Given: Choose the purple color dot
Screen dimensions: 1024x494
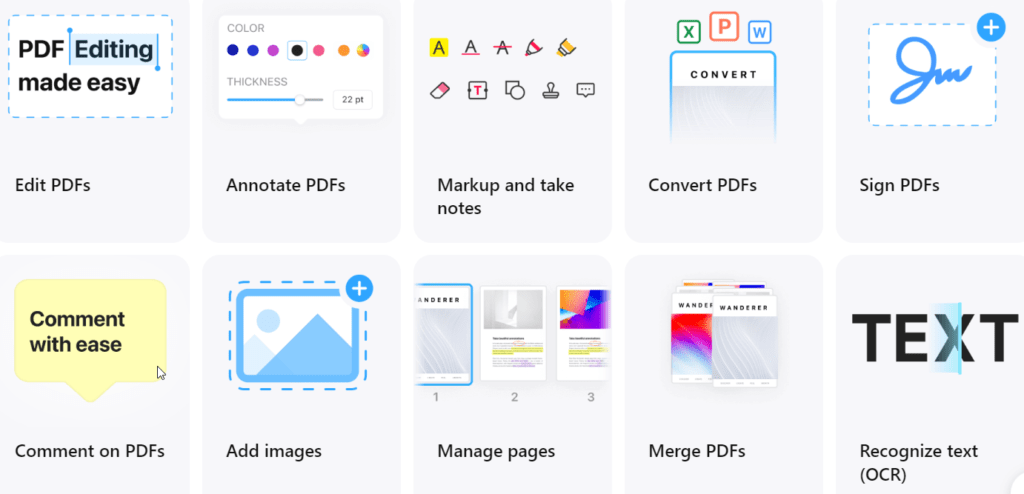Looking at the screenshot, I should [x=273, y=50].
